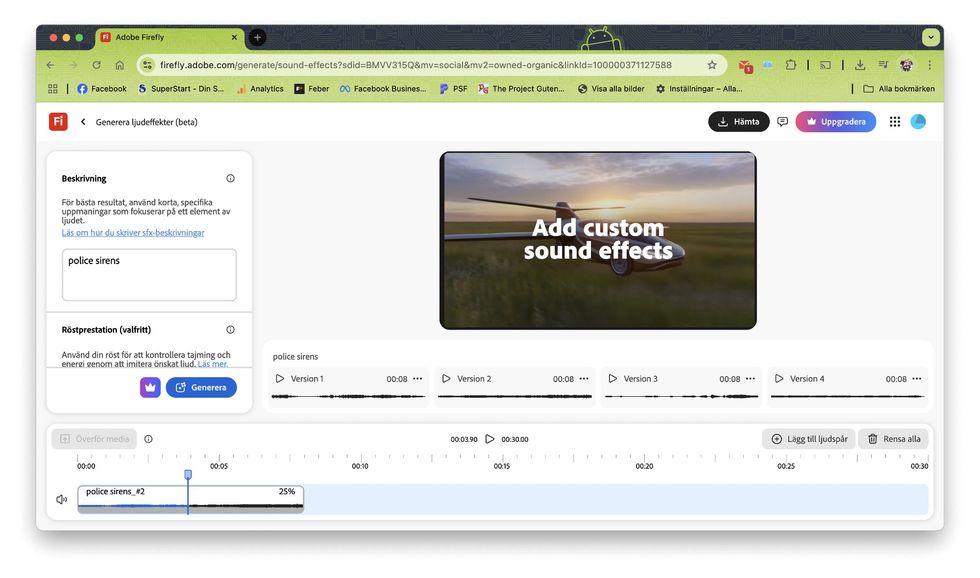Open the Röstprestation info tooltip
Image resolution: width=980 pixels, height=578 pixels.
pos(229,329)
